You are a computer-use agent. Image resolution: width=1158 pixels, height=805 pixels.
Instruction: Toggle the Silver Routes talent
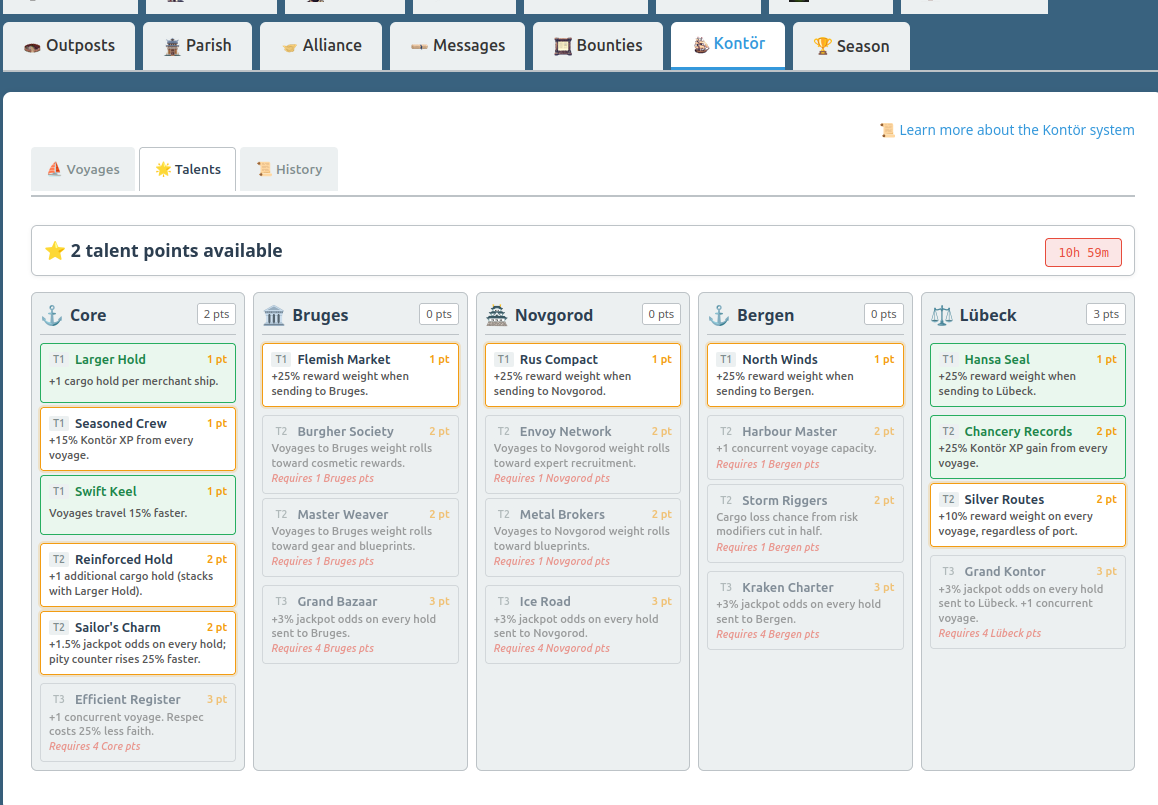point(1028,515)
